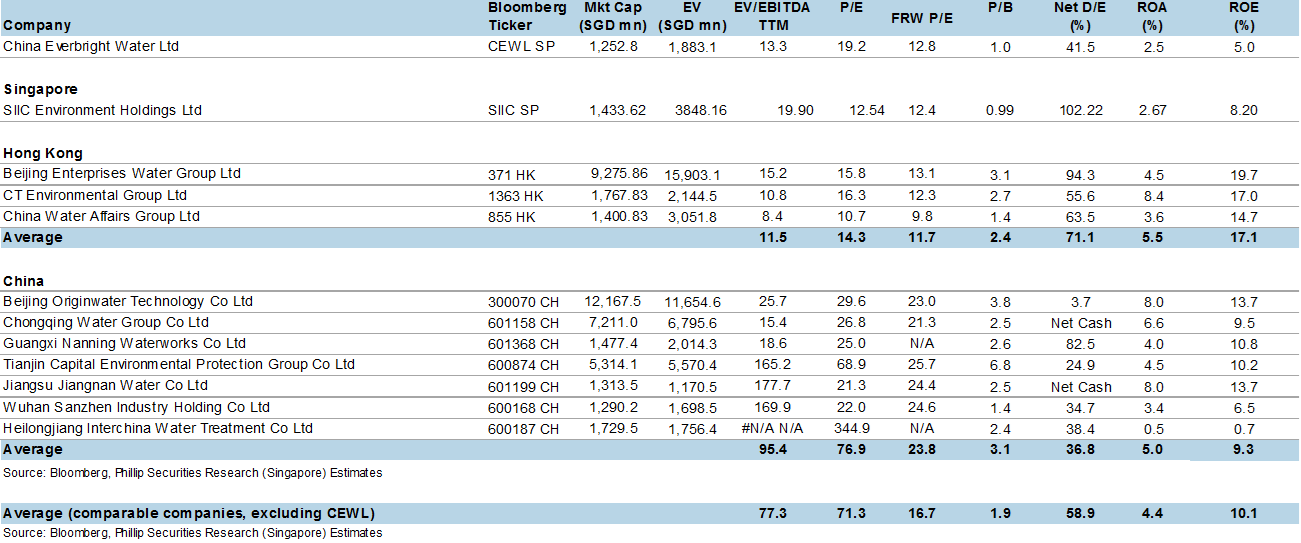Select the Net D/E (%) header
This screenshot has width=1301, height=543.
[1078, 16]
